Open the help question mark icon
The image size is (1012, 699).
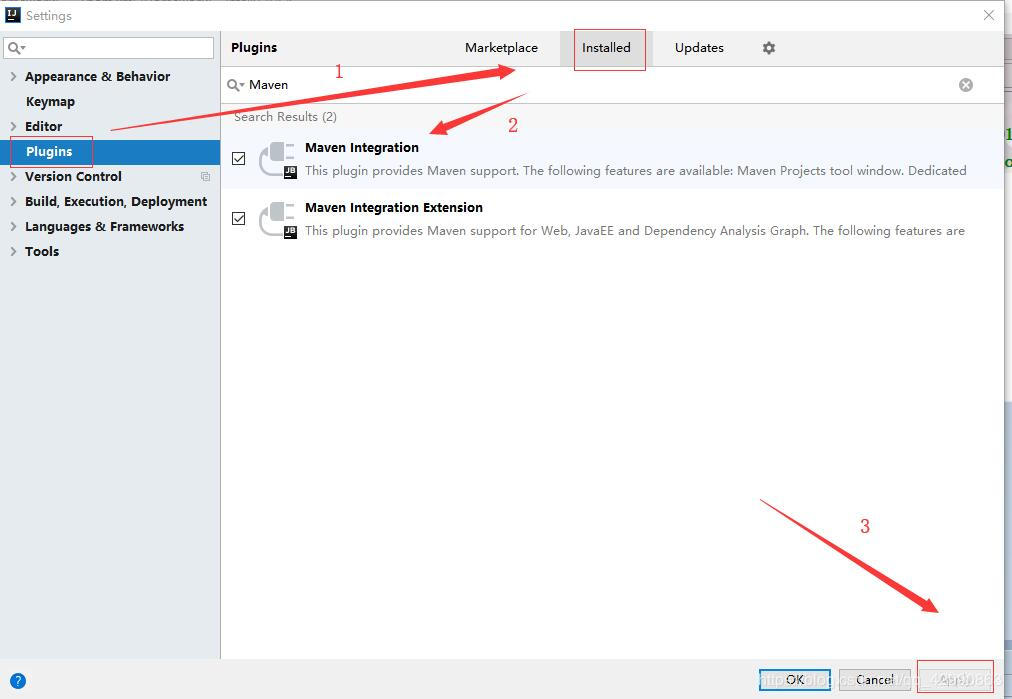(18, 680)
